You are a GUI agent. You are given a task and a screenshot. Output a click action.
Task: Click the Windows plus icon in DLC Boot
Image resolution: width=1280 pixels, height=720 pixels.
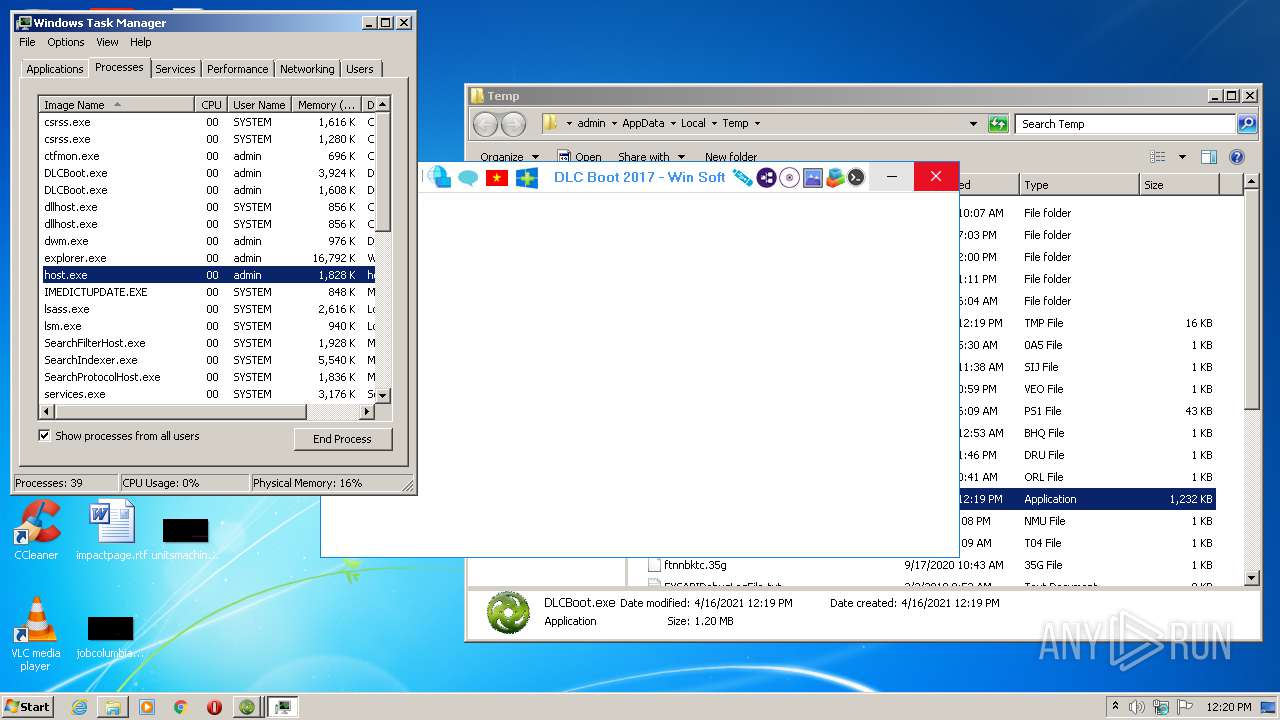pyautogui.click(x=527, y=178)
